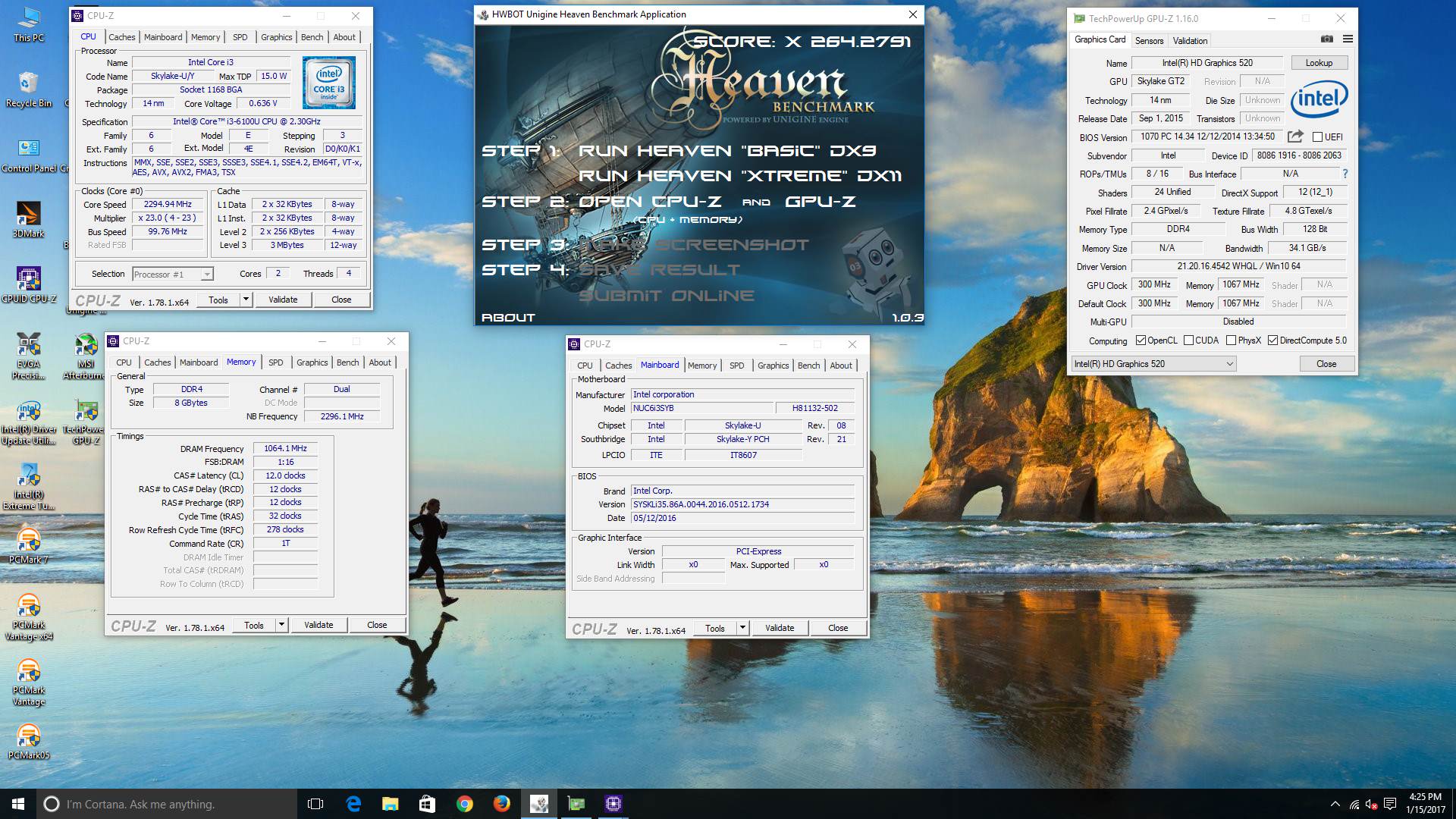Open the Tools dropdown arrow in Mainboard window
The image size is (1456, 819).
[x=742, y=628]
